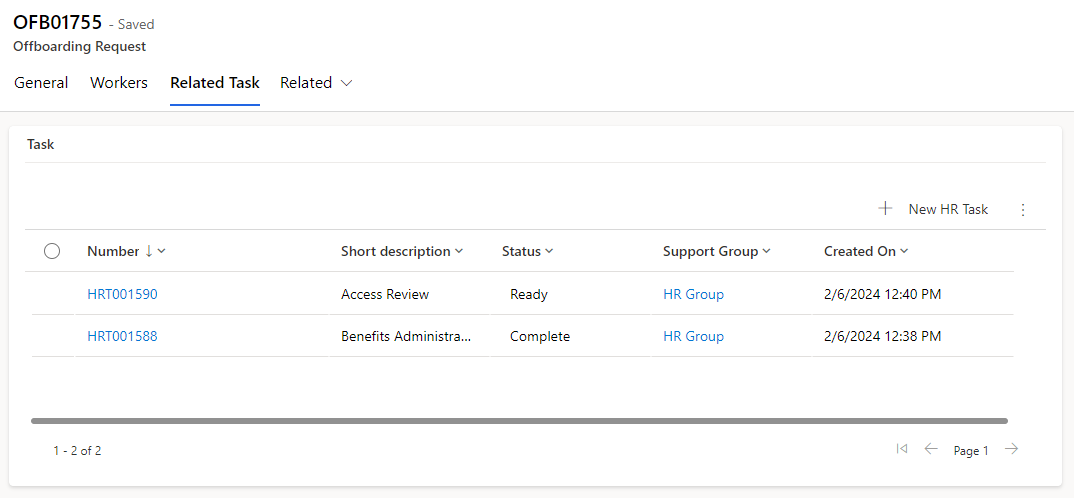Select the row for task HRT001590
Image resolution: width=1074 pixels, height=498 pixels.
52,294
